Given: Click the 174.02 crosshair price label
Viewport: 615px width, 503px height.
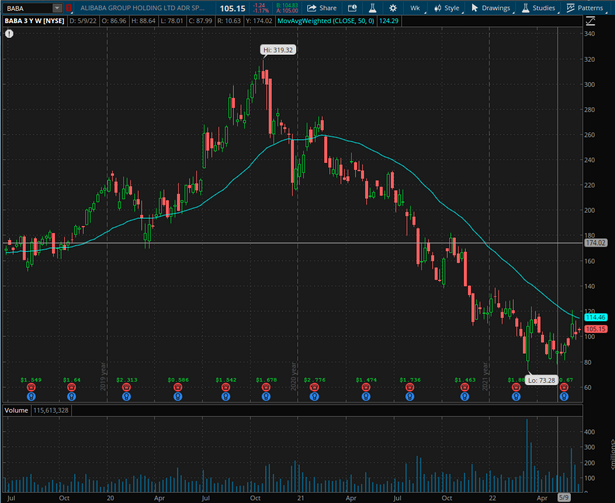Looking at the screenshot, I should [x=595, y=243].
